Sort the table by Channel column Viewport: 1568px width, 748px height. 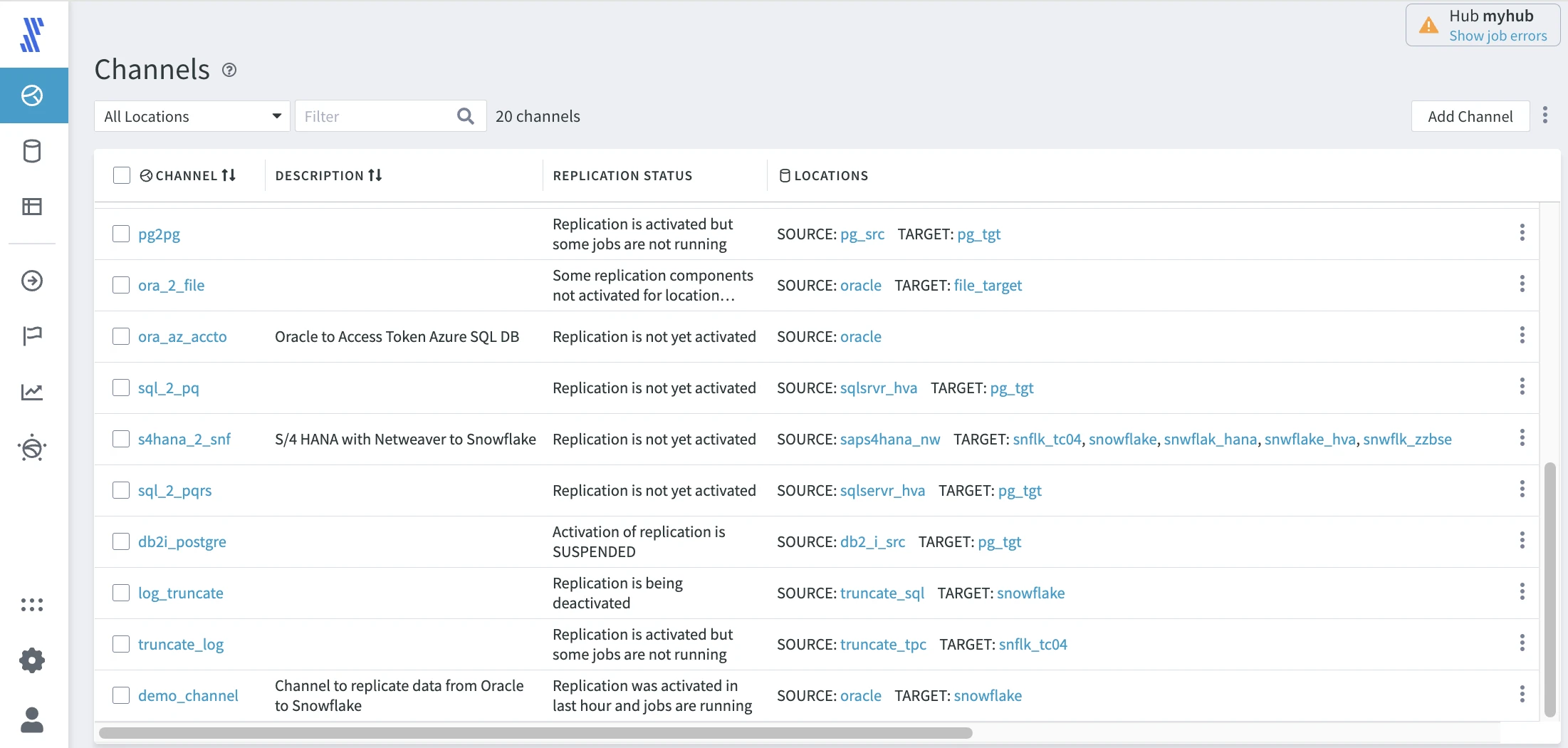[229, 175]
